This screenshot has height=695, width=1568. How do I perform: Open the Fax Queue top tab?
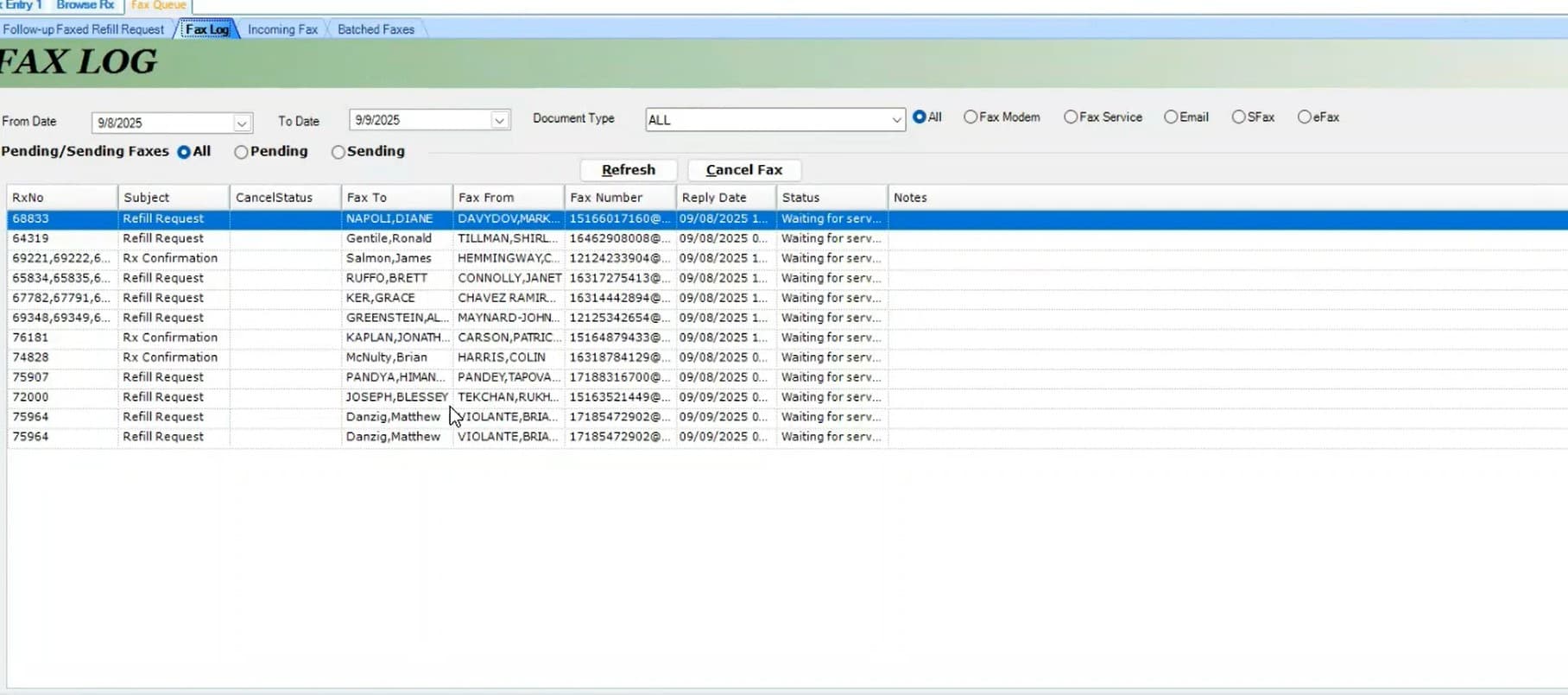pyautogui.click(x=159, y=5)
